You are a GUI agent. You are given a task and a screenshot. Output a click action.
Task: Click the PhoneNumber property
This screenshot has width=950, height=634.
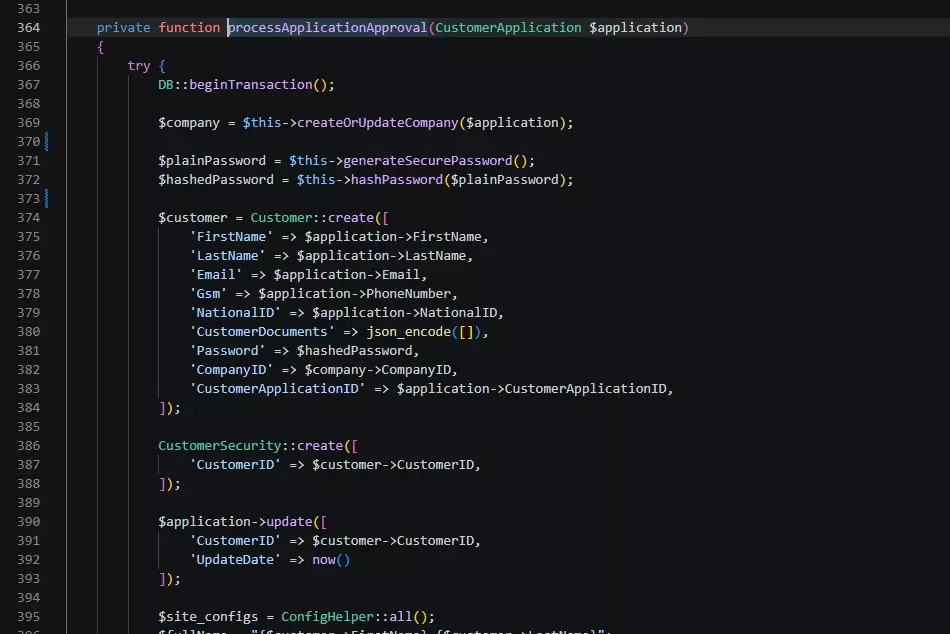(409, 293)
